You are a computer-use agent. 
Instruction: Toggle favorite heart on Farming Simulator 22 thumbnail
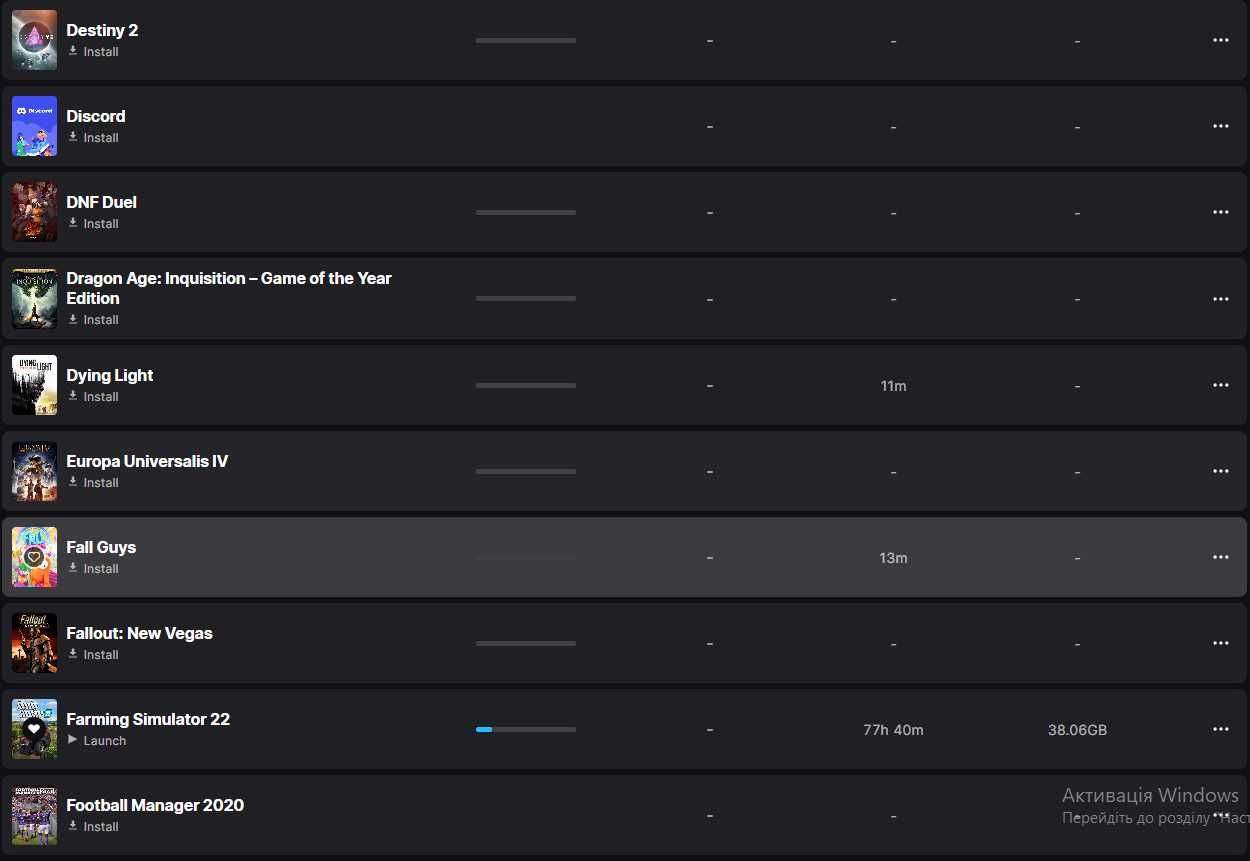(34, 729)
